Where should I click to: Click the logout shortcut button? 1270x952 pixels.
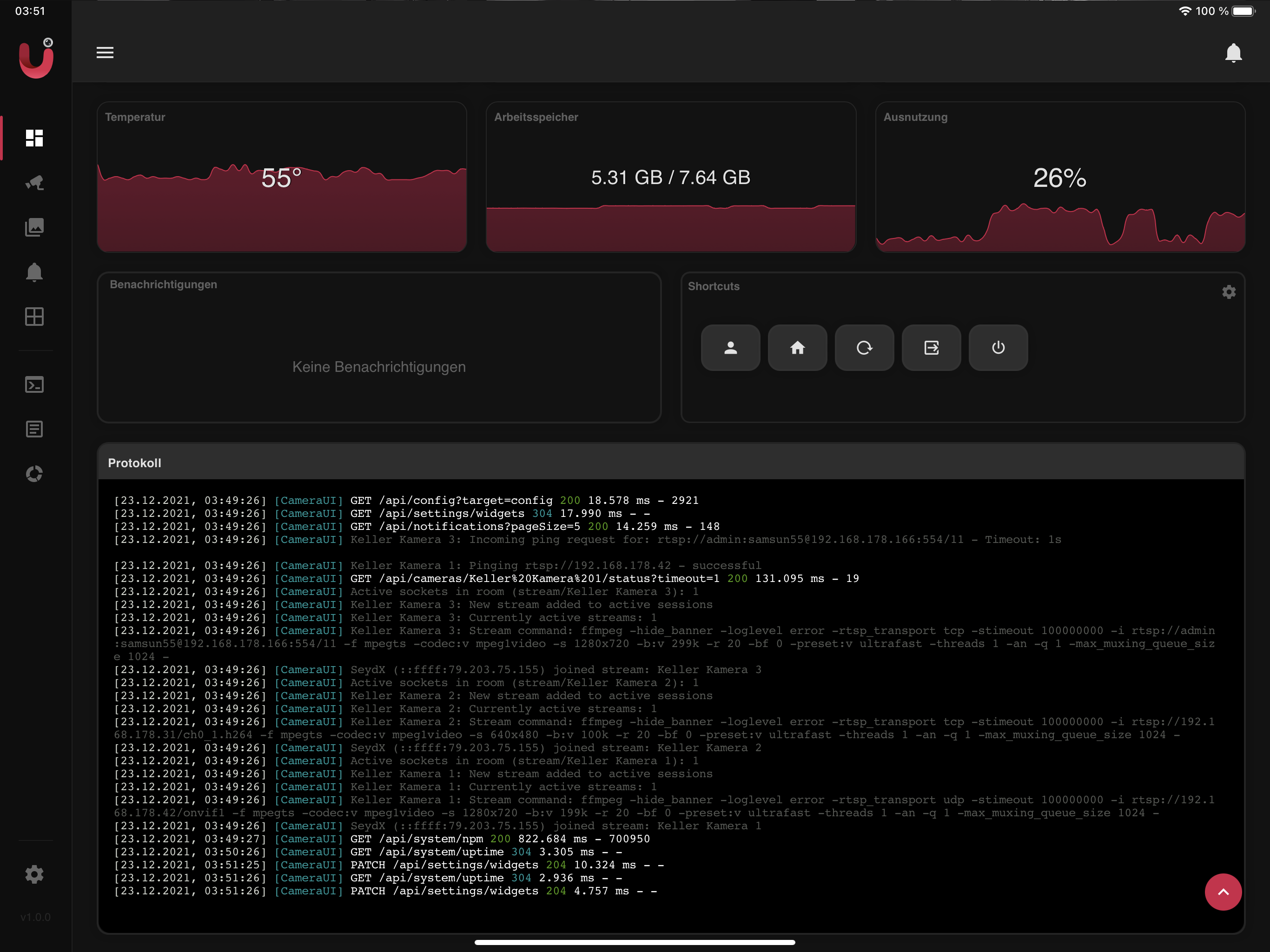[931, 347]
